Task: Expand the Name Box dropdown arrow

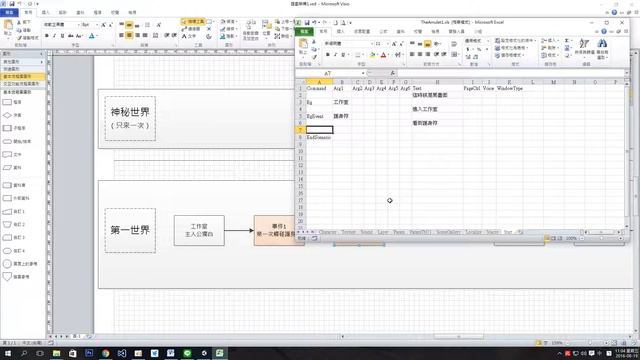Action: tap(363, 73)
